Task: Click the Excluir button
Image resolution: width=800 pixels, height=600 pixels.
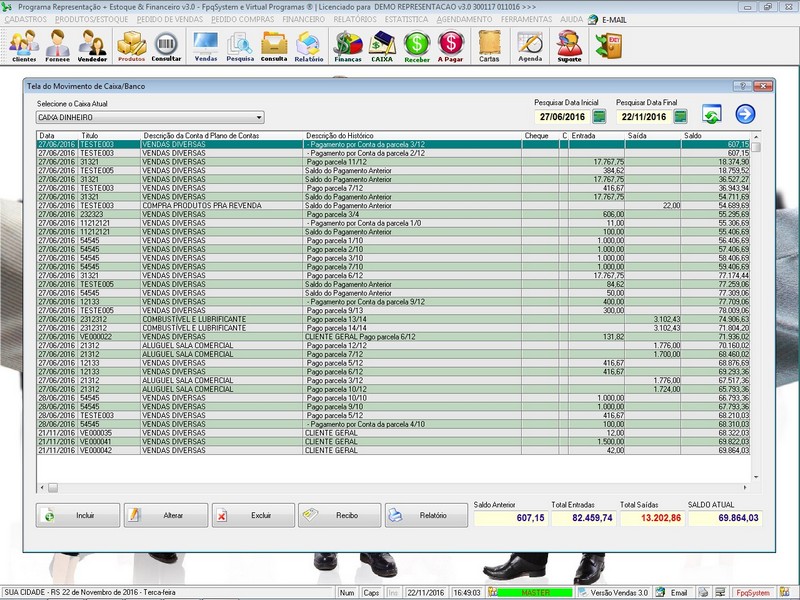Action: (253, 516)
